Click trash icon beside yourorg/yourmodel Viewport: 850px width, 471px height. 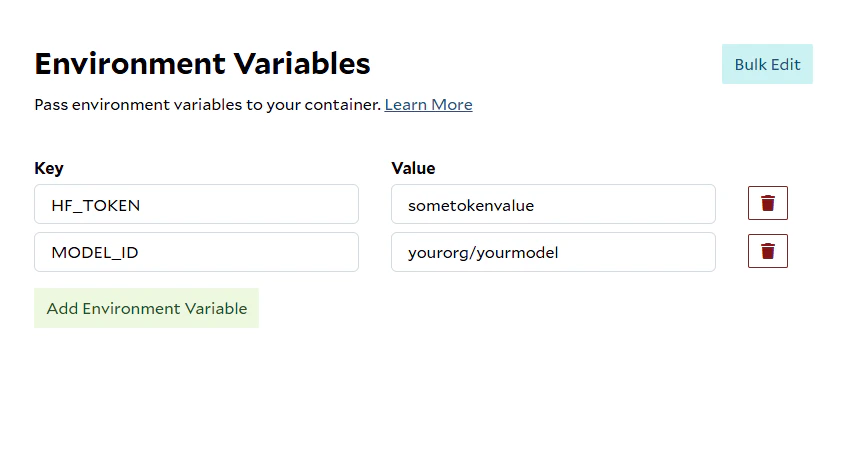click(767, 251)
